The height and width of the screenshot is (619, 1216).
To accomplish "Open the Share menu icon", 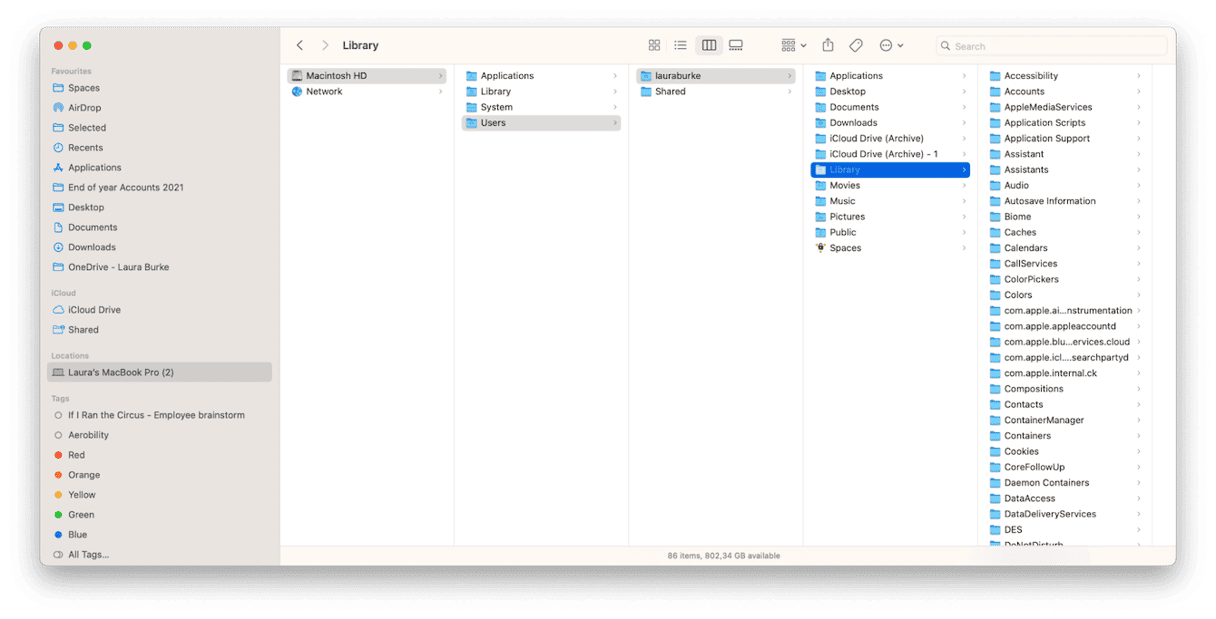I will pos(827,45).
